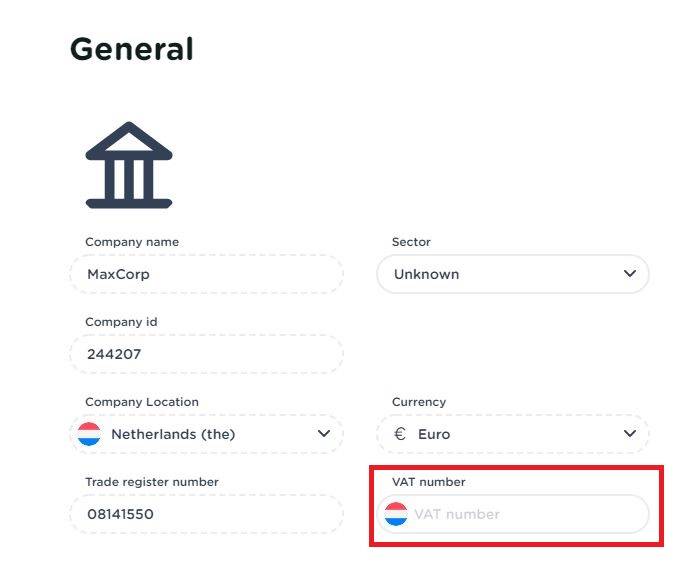Select the Company id field 244207

[206, 354]
